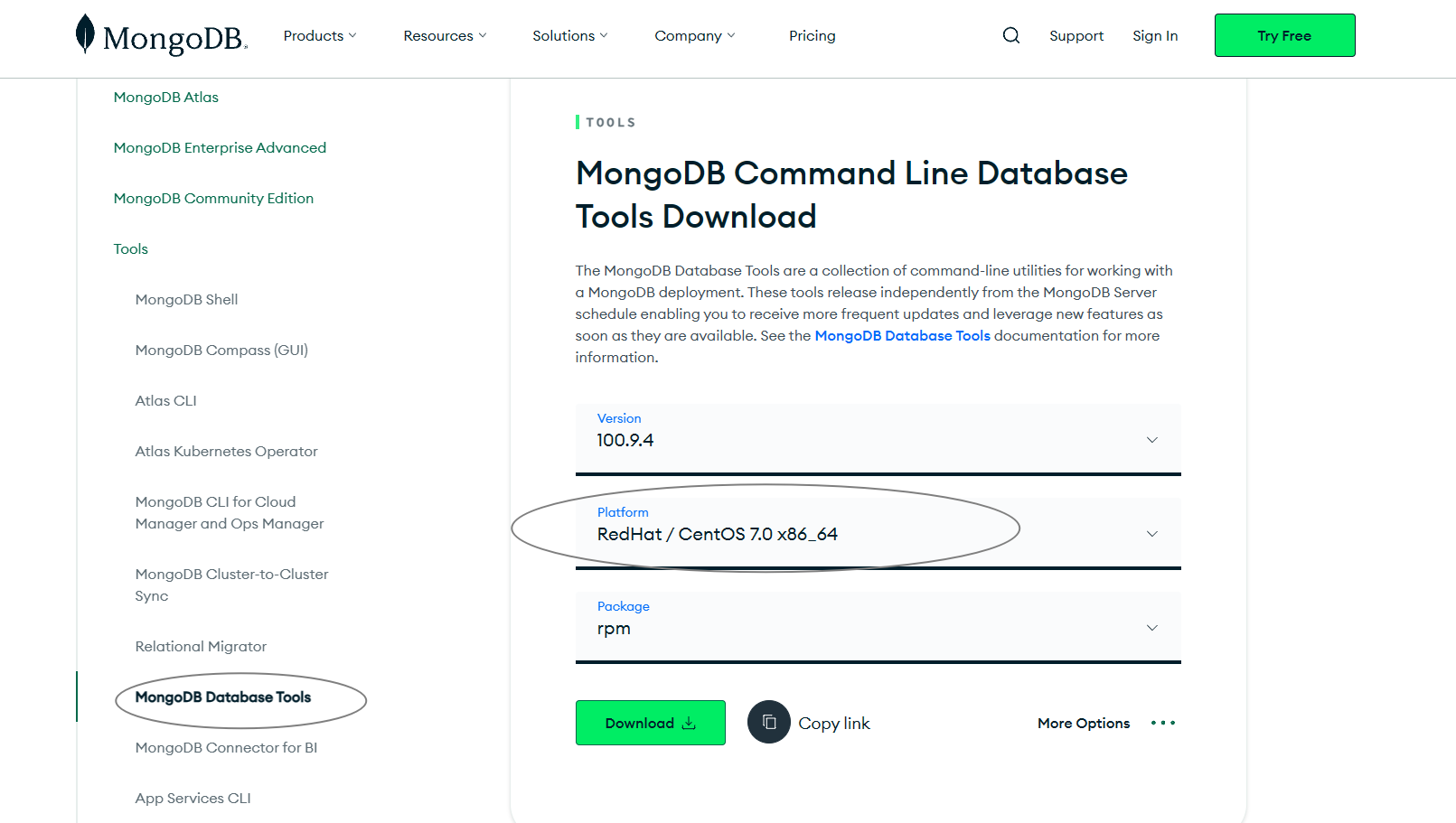The height and width of the screenshot is (823, 1456).
Task: Click the More Options ellipsis icon
Action: pos(1163,723)
